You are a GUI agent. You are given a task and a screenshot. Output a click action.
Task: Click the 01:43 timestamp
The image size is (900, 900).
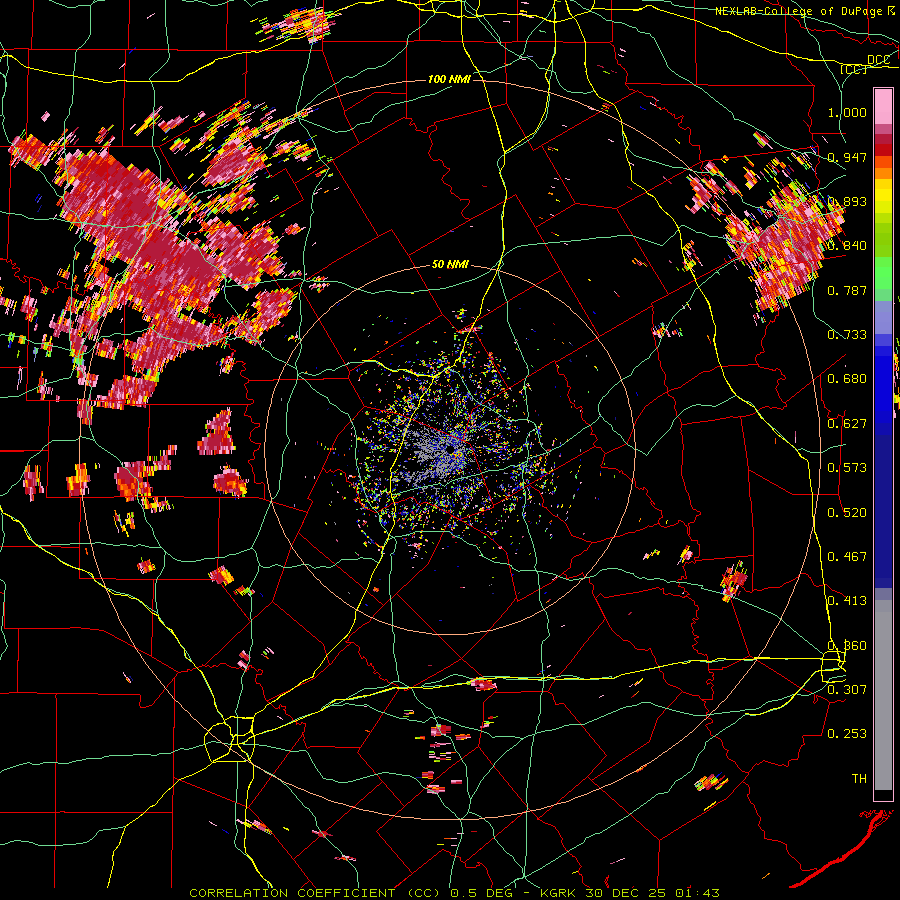(697, 893)
